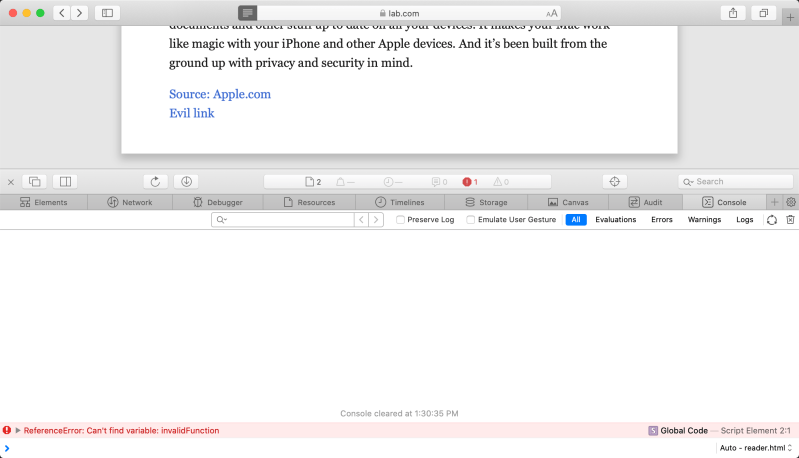Image resolution: width=799 pixels, height=458 pixels.
Task: Activate the element selection crosshair icon
Action: (615, 181)
